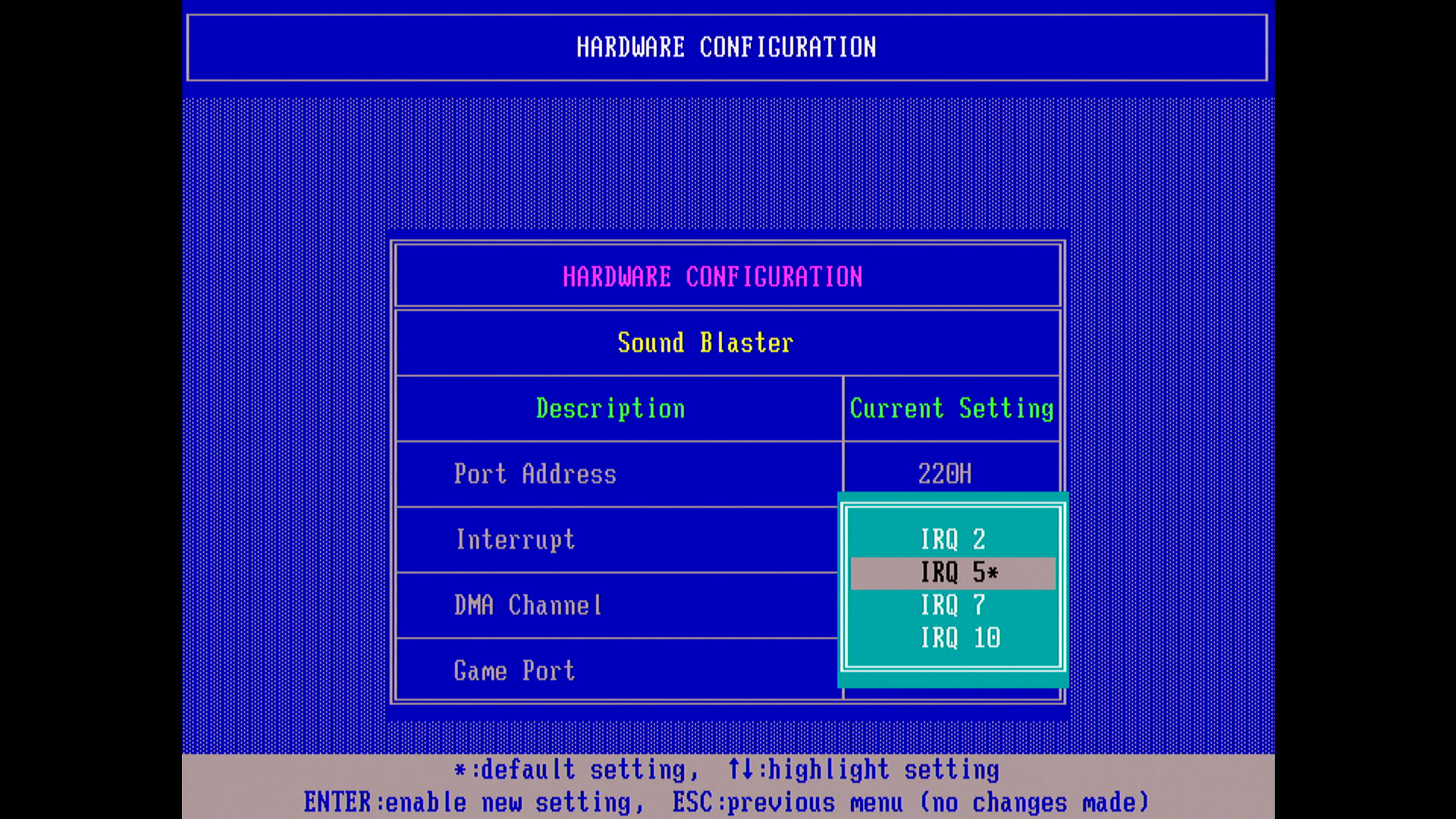Viewport: 1456px width, 819px height.
Task: Click the Port Address row
Action: (x=535, y=474)
